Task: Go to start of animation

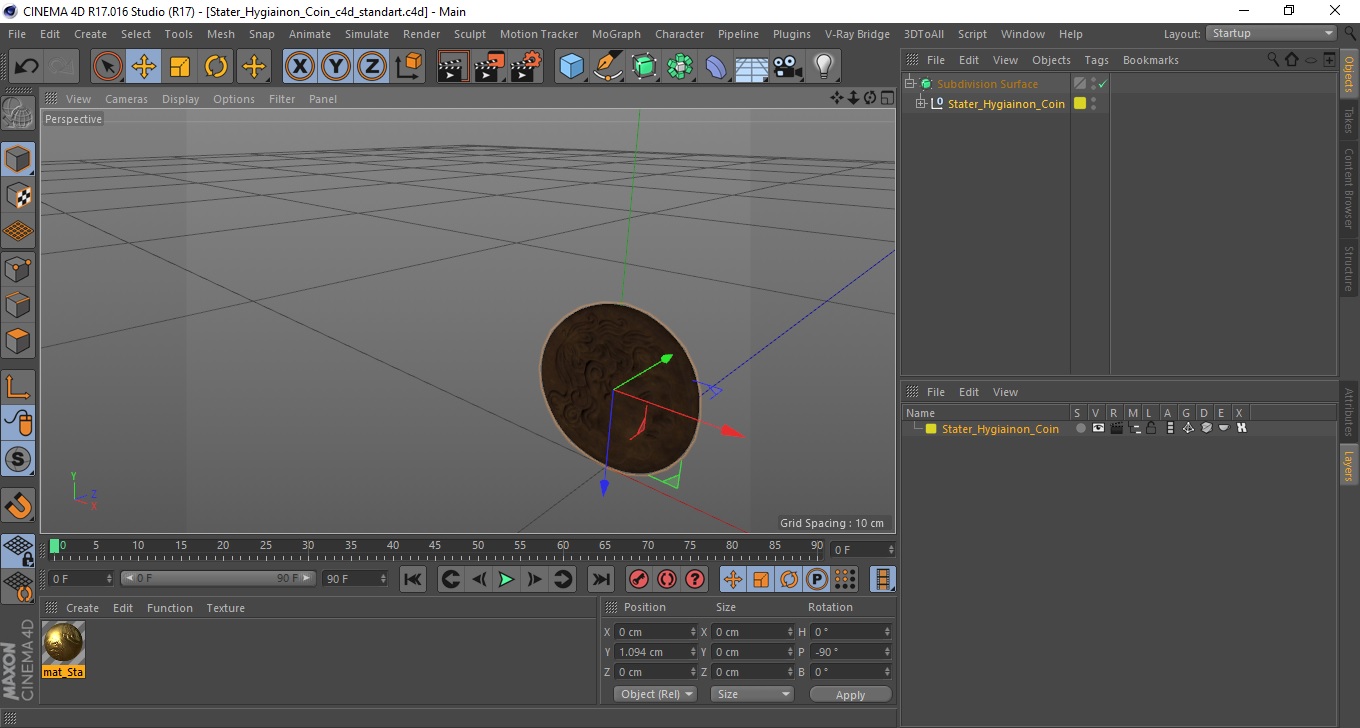Action: 412,579
